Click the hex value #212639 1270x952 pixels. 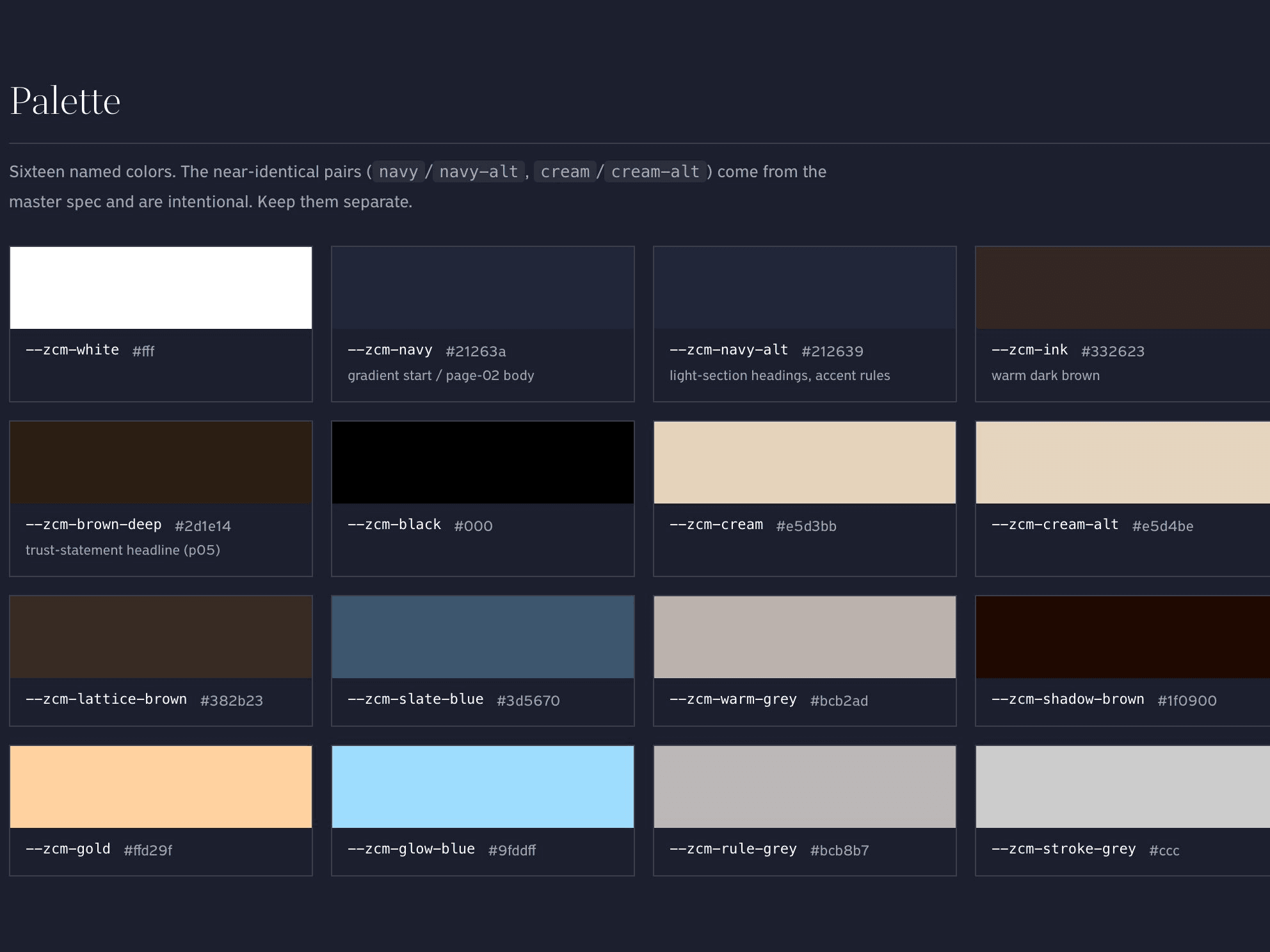832,351
